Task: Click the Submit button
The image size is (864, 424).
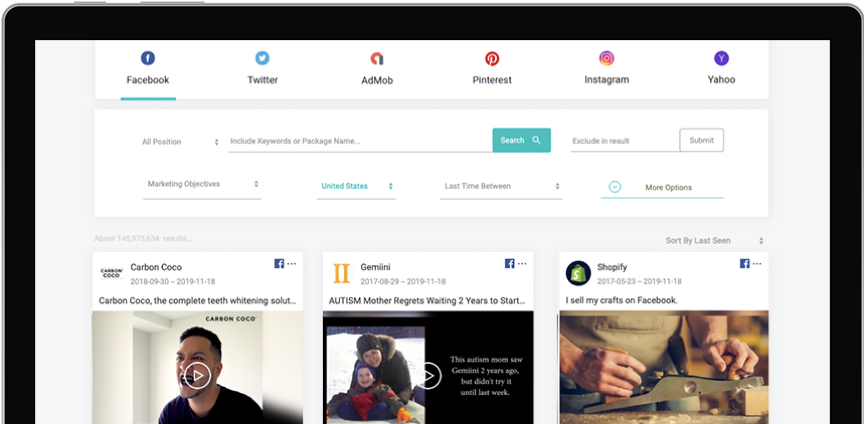Action: click(x=701, y=140)
